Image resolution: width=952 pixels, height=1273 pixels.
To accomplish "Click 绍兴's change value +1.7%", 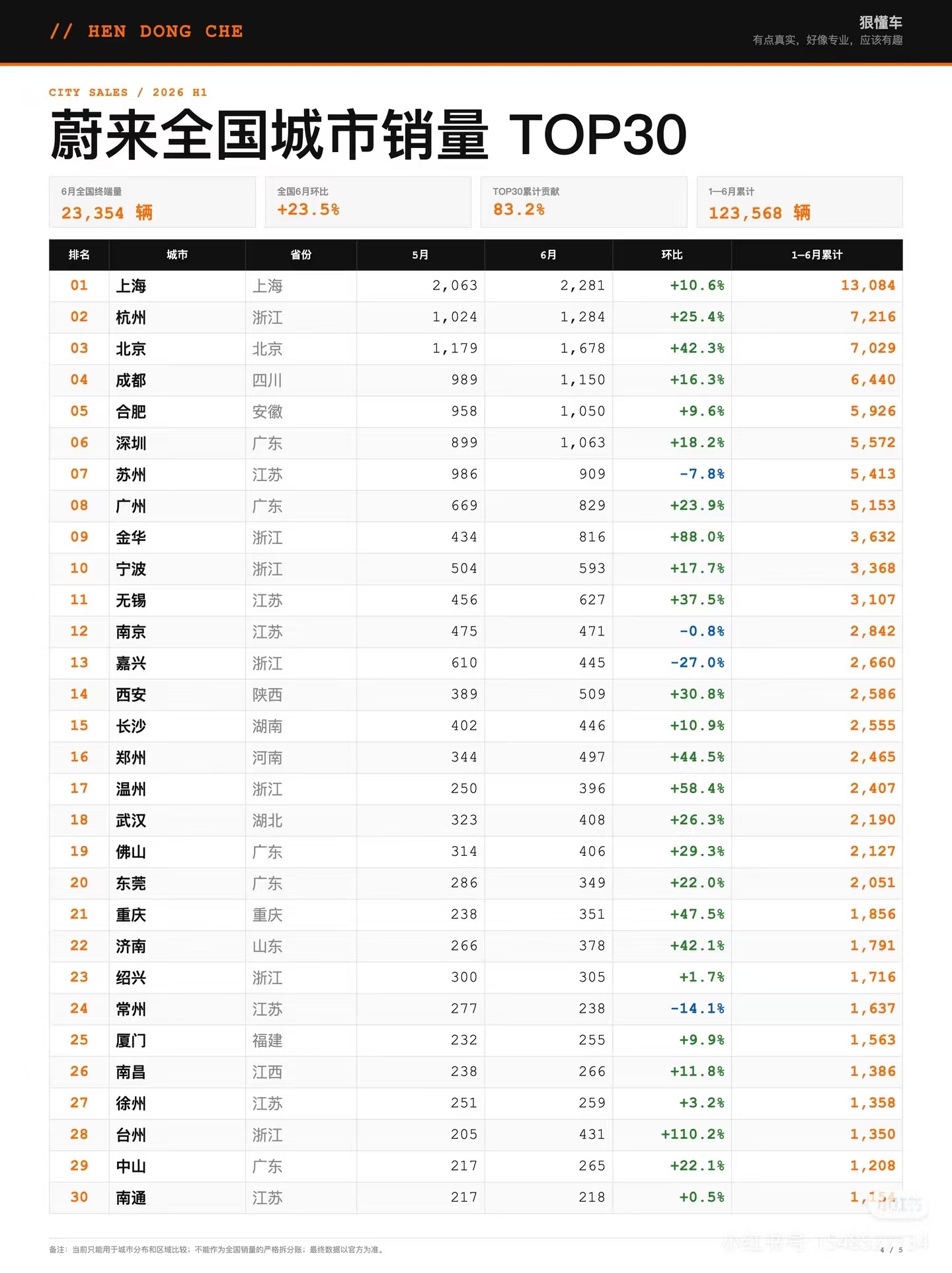I will coord(701,977).
